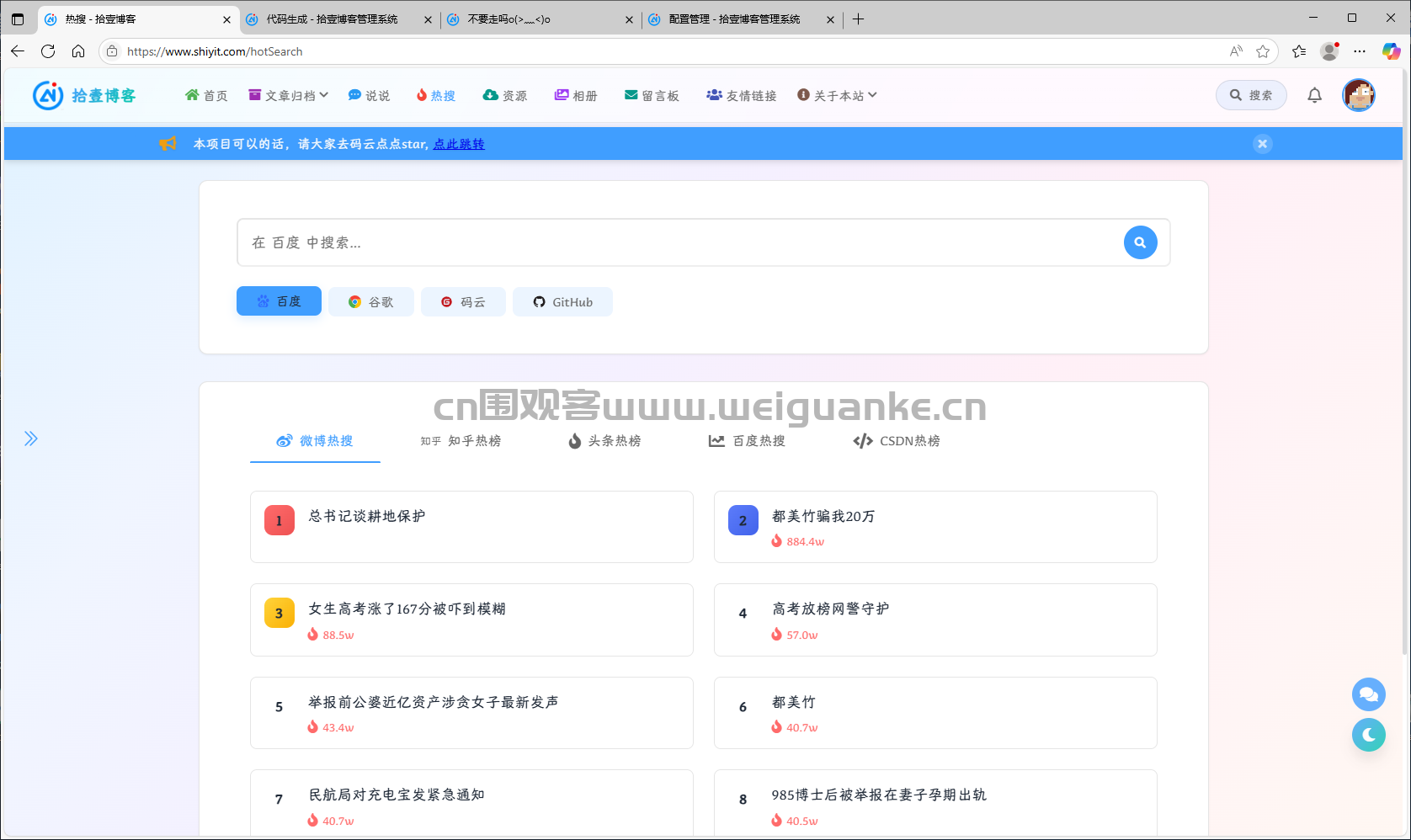
Task: Open hot item 985博士后被举报在妻子孕期出轨
Action: click(935, 803)
